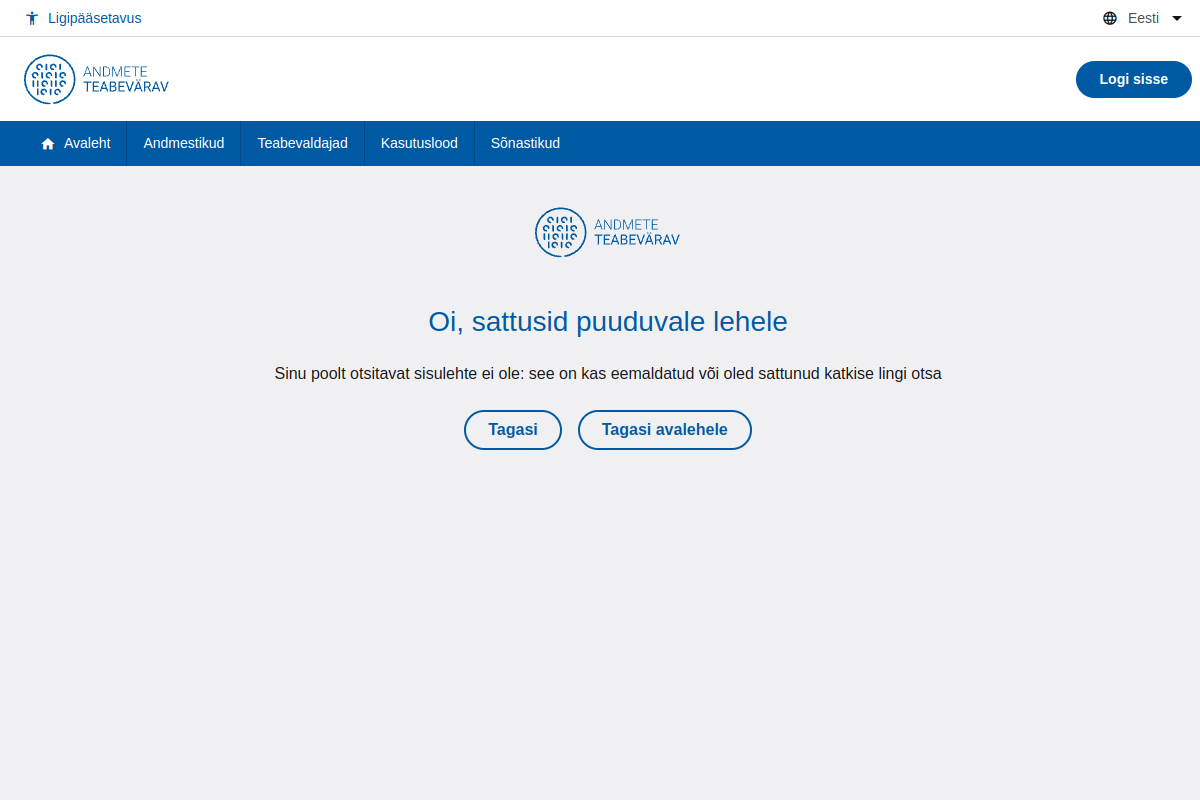Open the Ligipääsetavus link

(x=95, y=18)
